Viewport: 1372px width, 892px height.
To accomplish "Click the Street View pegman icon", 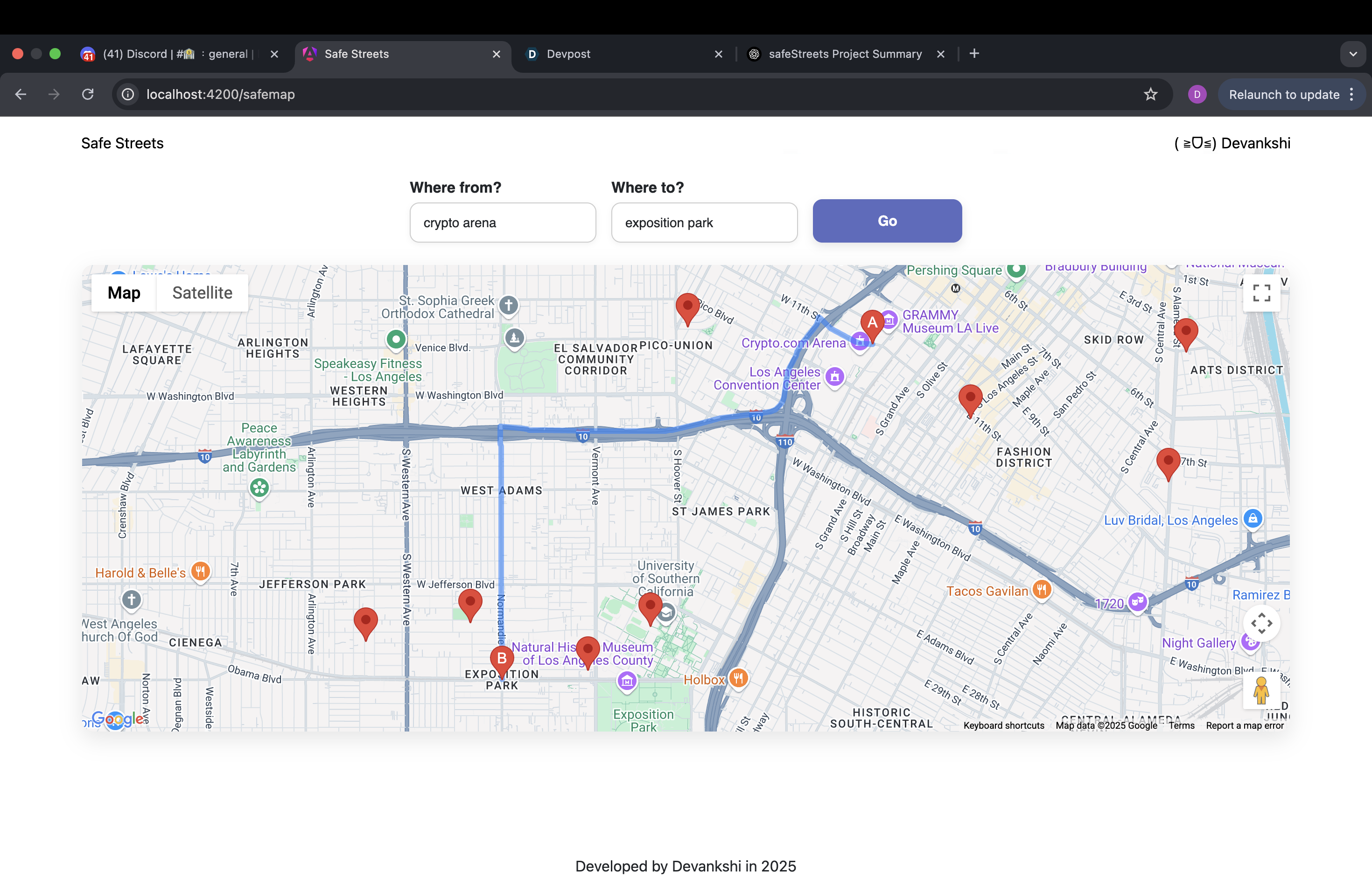I will 1261,690.
